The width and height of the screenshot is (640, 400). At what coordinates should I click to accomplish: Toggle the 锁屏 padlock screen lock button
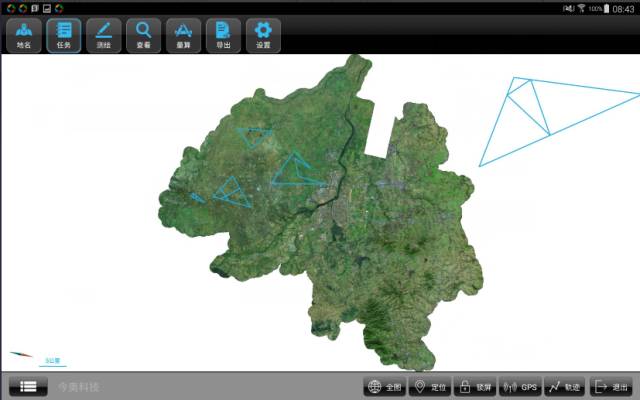point(475,387)
